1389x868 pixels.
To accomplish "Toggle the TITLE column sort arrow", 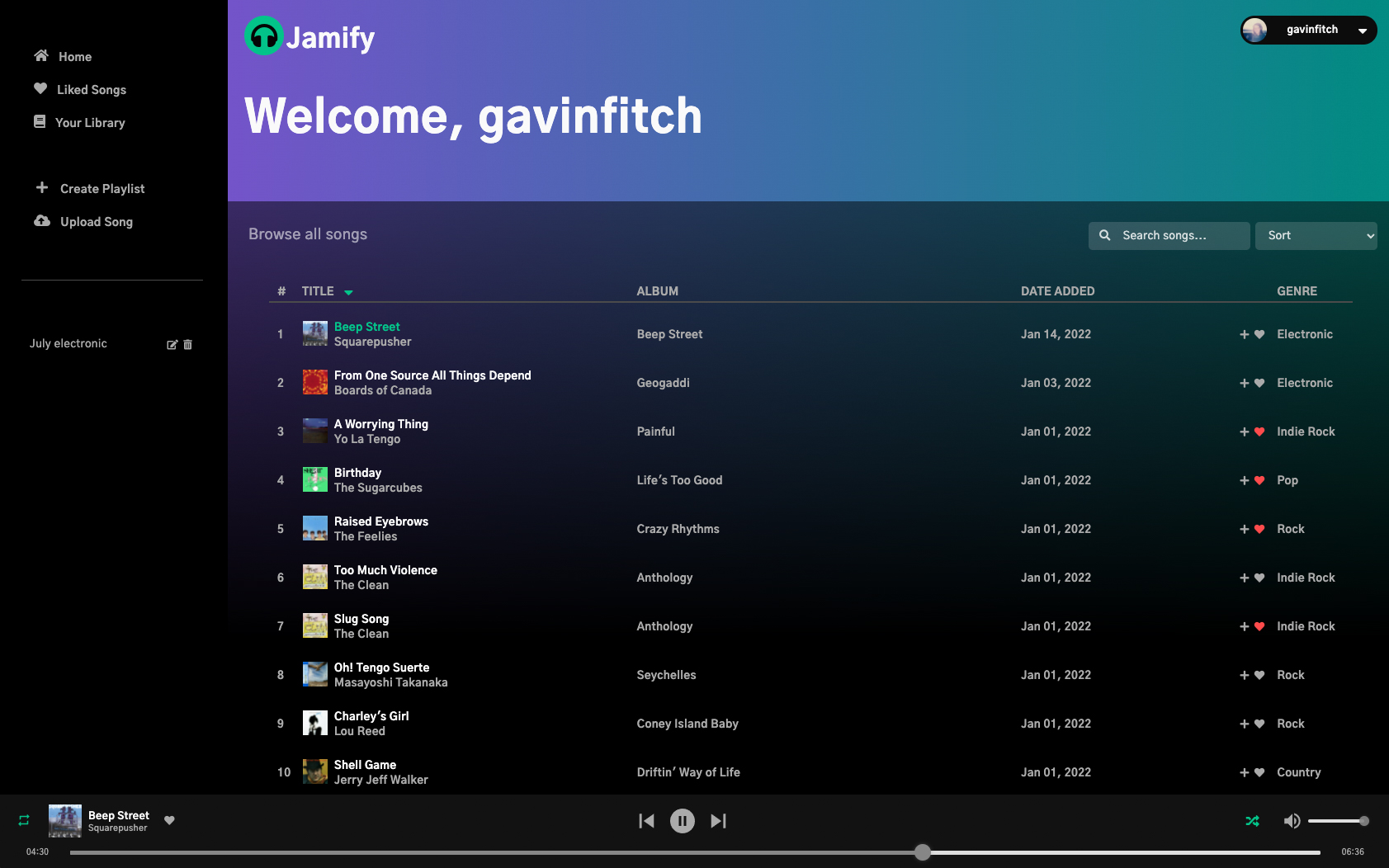I will pyautogui.click(x=348, y=292).
